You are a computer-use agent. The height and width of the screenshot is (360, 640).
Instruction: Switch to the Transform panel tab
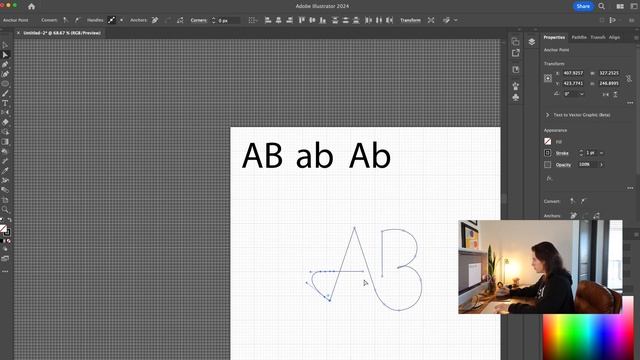[598, 37]
